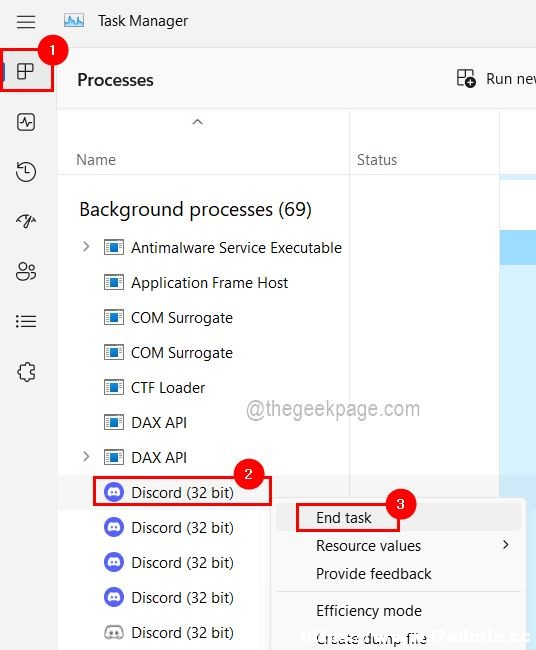Sort by the Name column header
The width and height of the screenshot is (536, 650).
96,160
